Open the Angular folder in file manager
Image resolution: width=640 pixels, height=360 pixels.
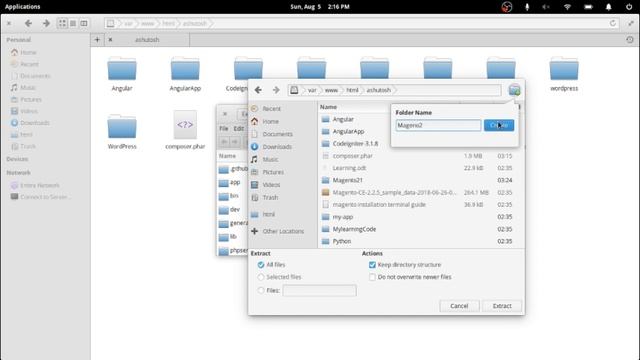click(x=122, y=69)
